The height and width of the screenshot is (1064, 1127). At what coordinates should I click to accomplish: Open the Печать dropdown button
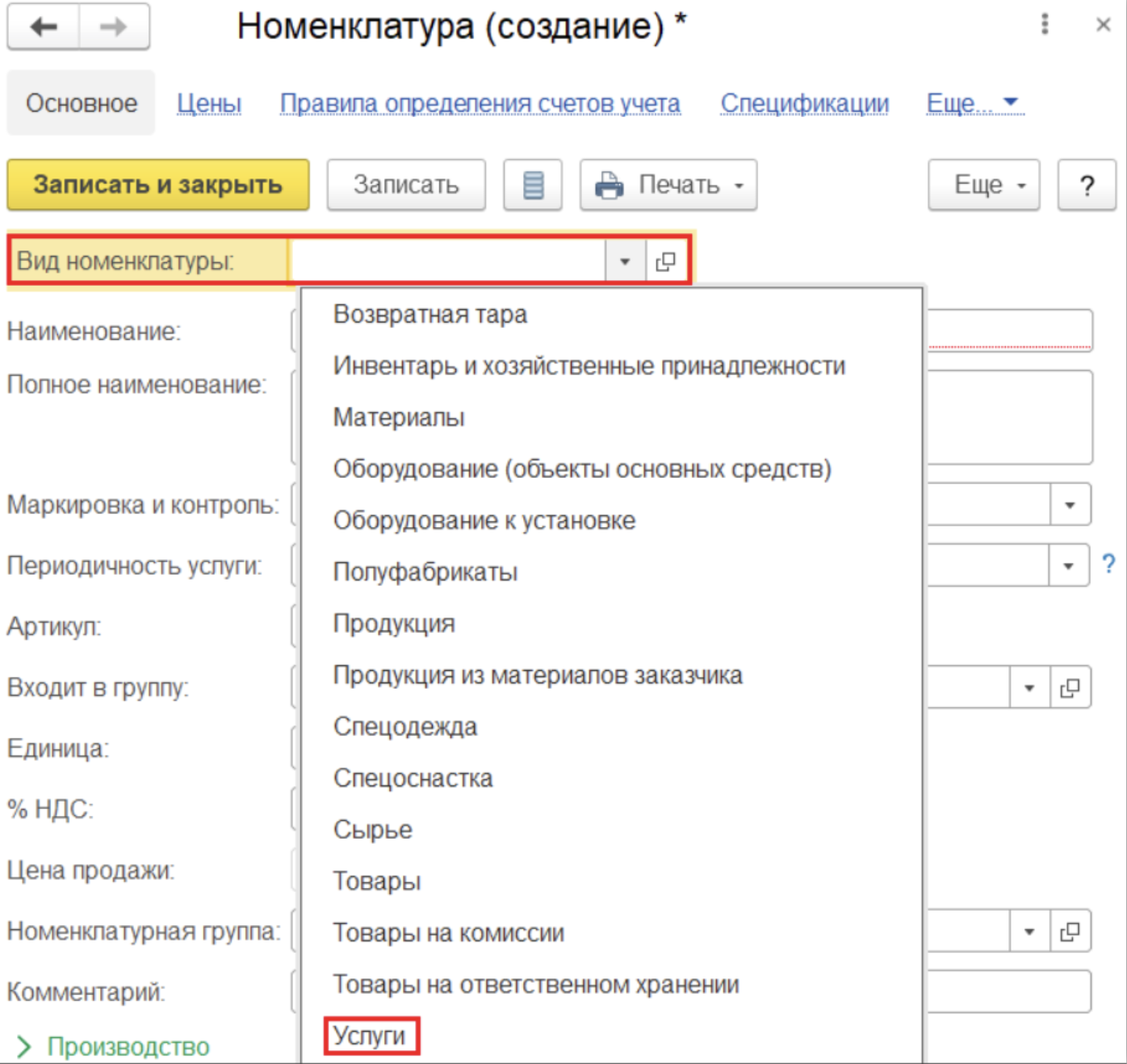[668, 185]
